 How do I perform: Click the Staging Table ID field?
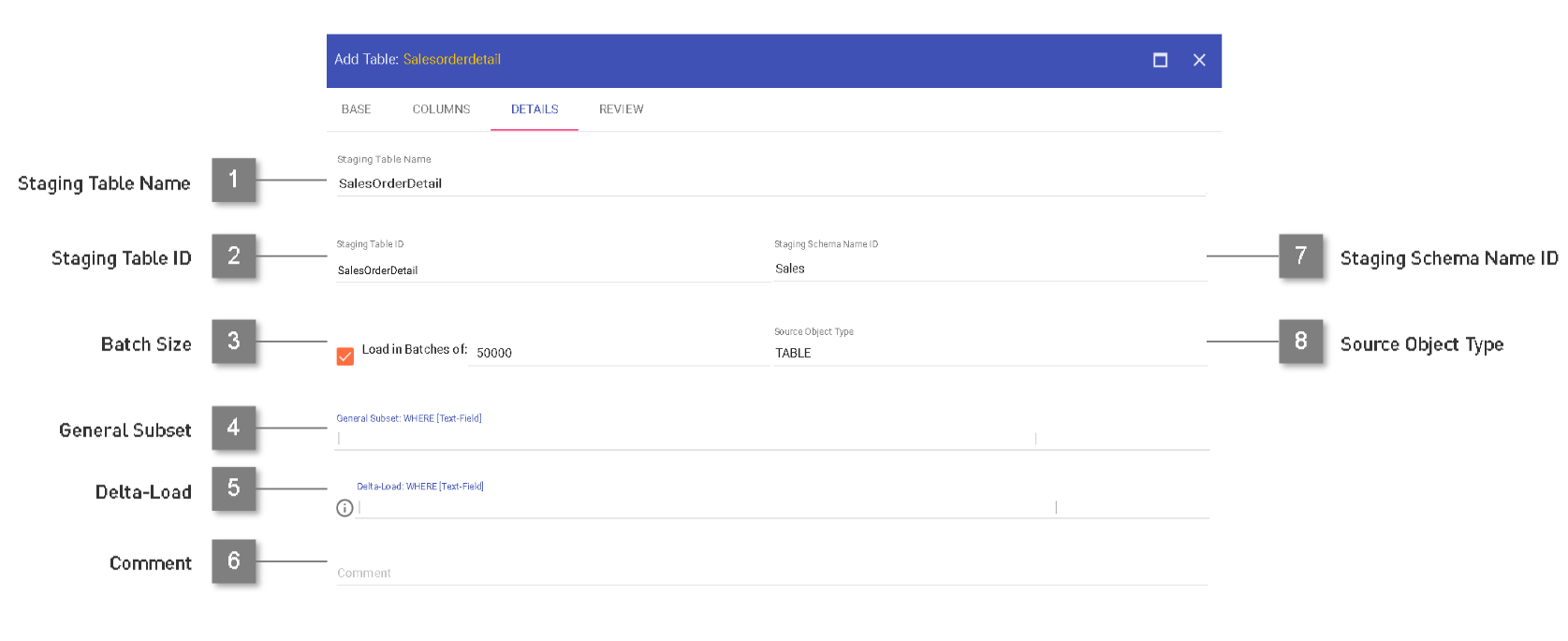pos(550,270)
